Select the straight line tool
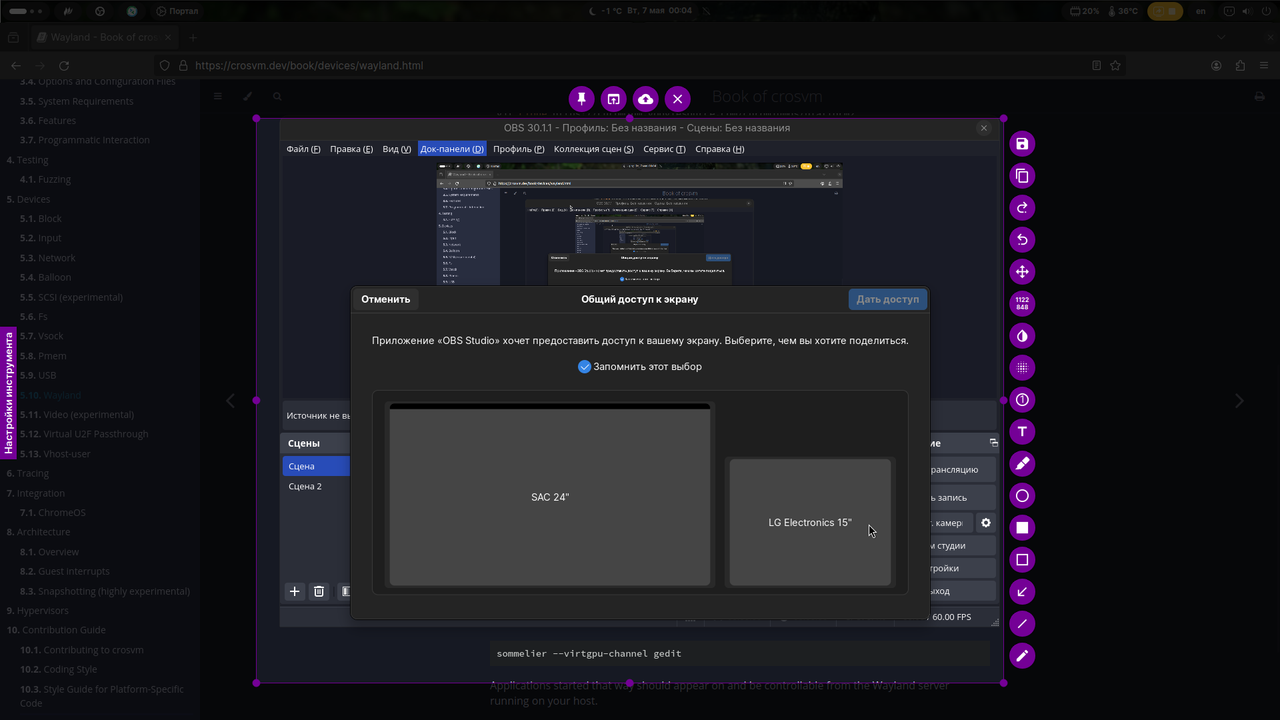The image size is (1280, 720). (1022, 624)
